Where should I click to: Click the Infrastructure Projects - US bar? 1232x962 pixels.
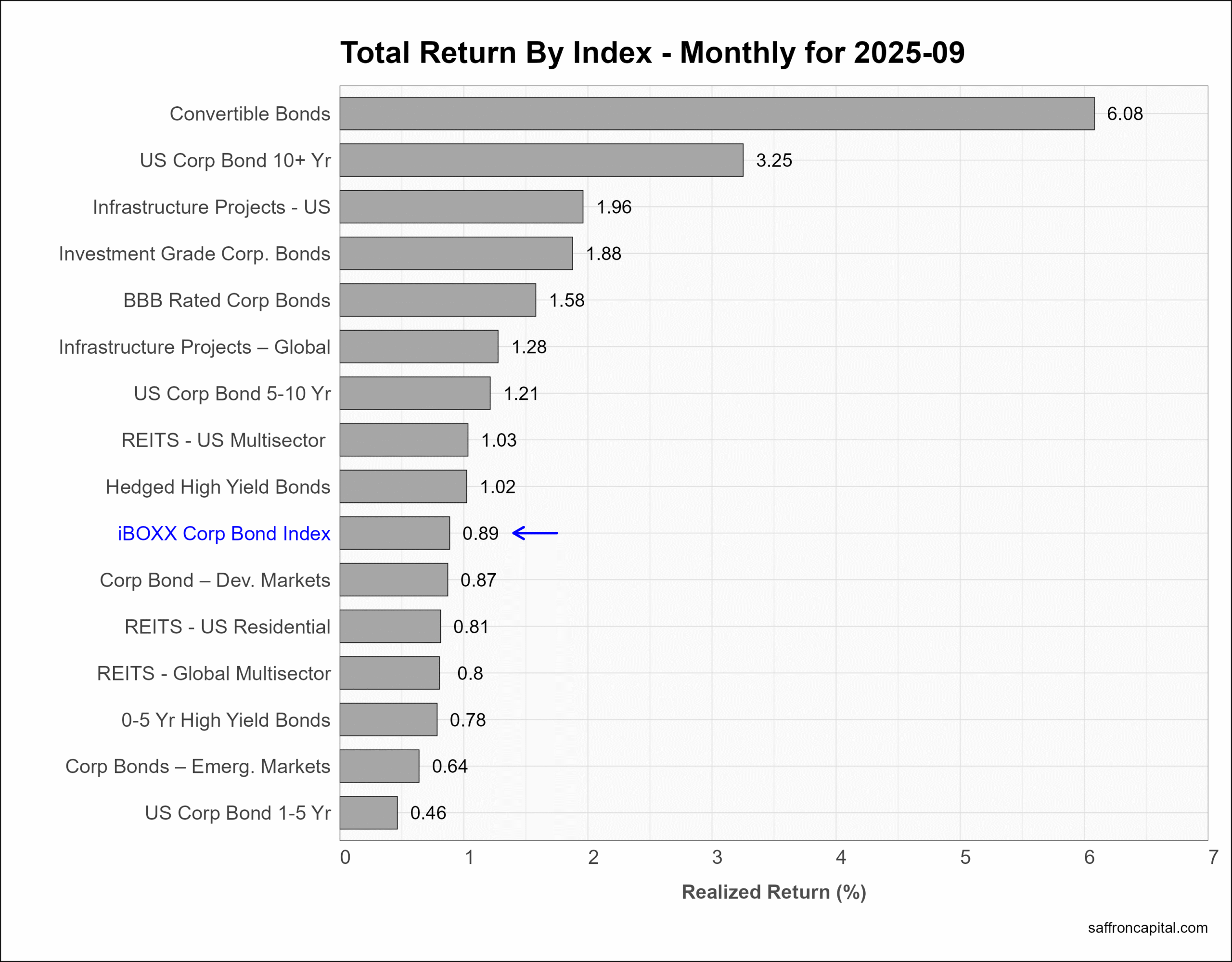(461, 207)
